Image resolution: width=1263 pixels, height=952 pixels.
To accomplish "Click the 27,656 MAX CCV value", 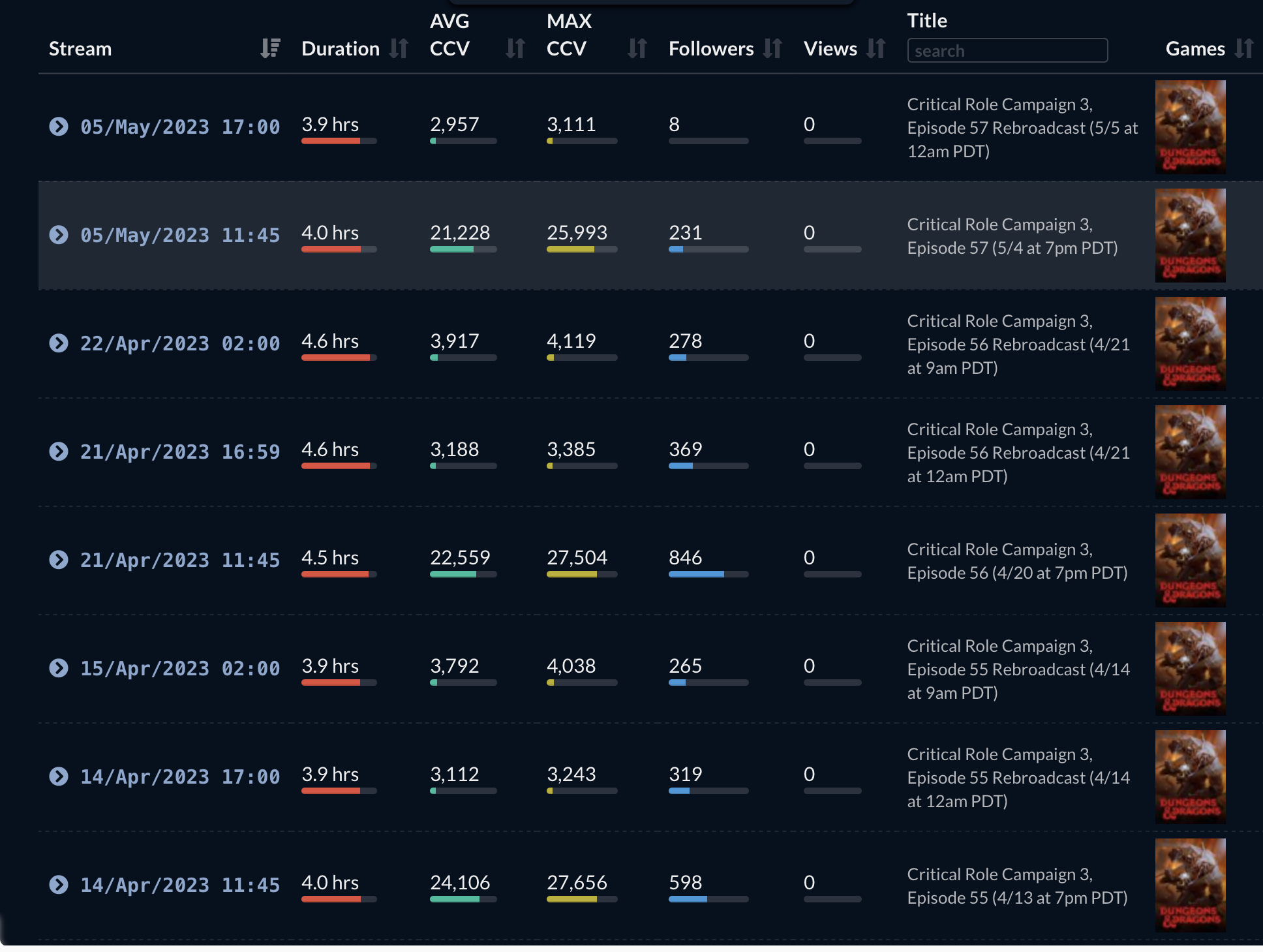I will (x=577, y=882).
